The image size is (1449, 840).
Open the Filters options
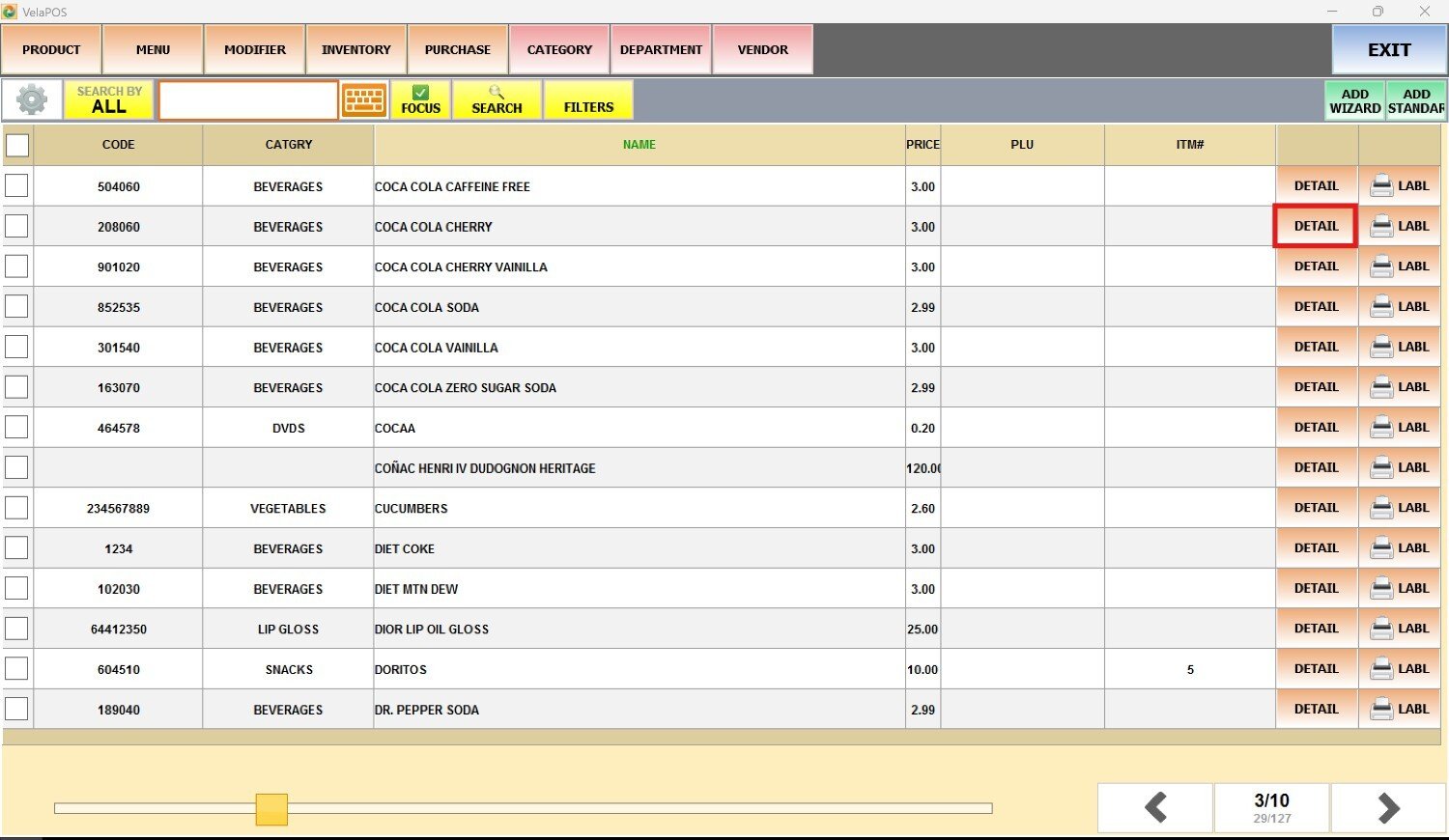pyautogui.click(x=588, y=100)
